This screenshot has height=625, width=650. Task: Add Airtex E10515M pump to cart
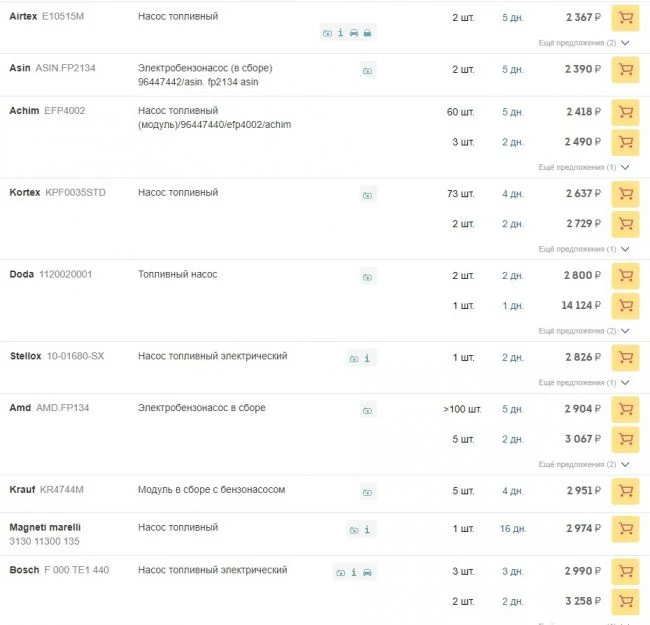point(625,19)
